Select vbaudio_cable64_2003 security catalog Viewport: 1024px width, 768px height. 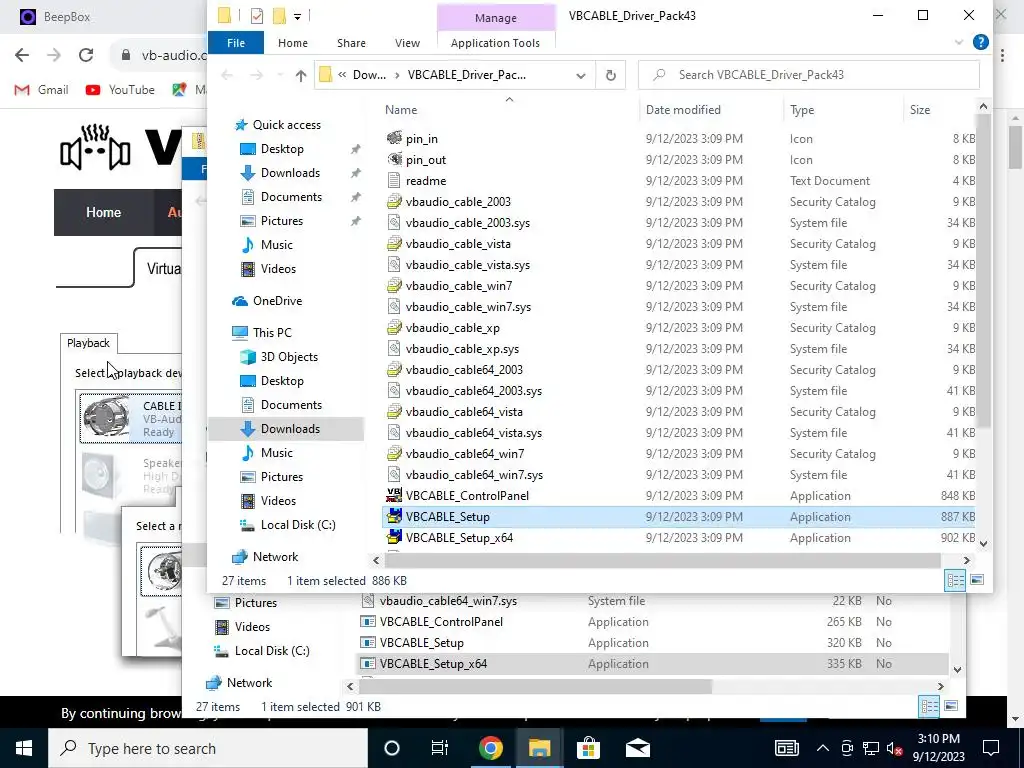[x=464, y=370]
